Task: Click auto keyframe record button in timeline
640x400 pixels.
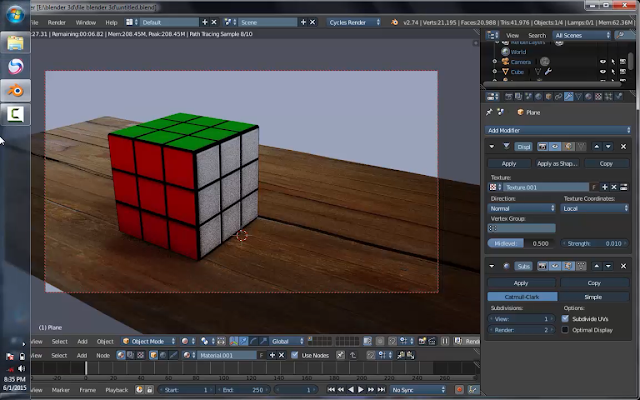Action: point(459,390)
